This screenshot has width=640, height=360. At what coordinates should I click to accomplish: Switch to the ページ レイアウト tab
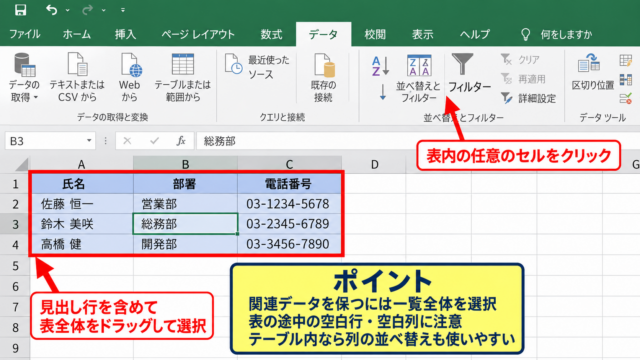tap(198, 34)
